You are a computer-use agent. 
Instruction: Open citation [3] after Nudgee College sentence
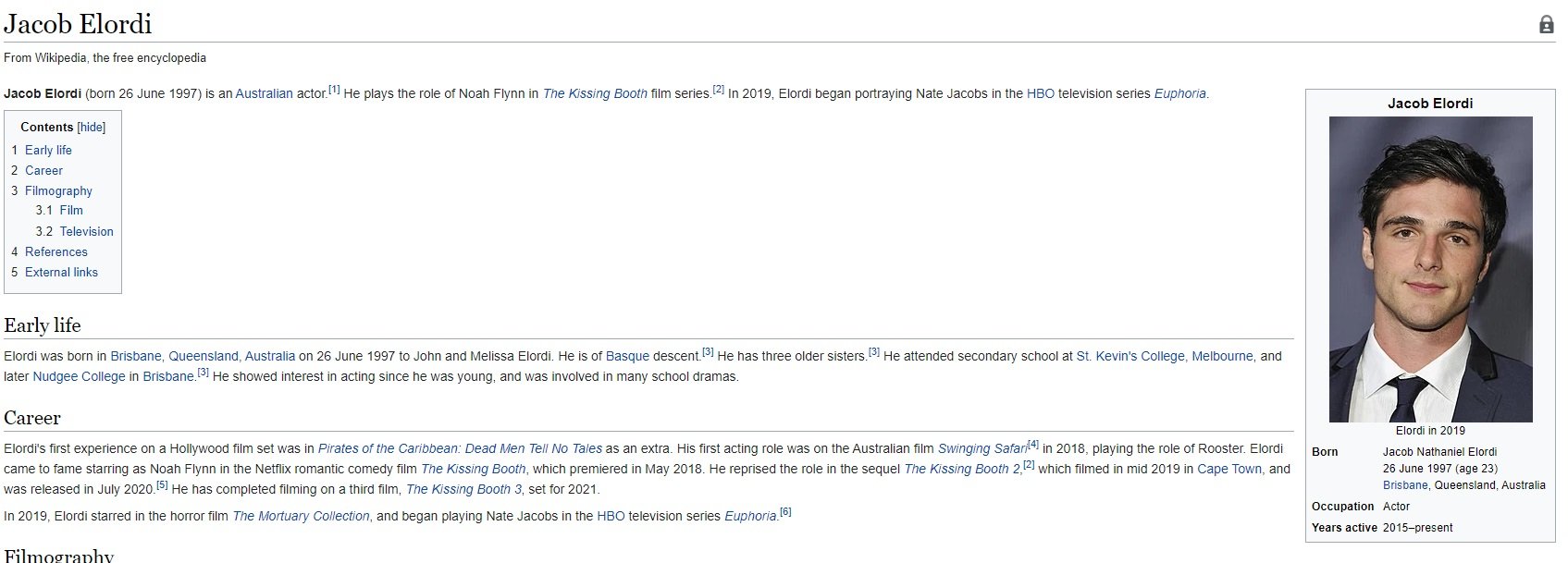[x=203, y=373]
